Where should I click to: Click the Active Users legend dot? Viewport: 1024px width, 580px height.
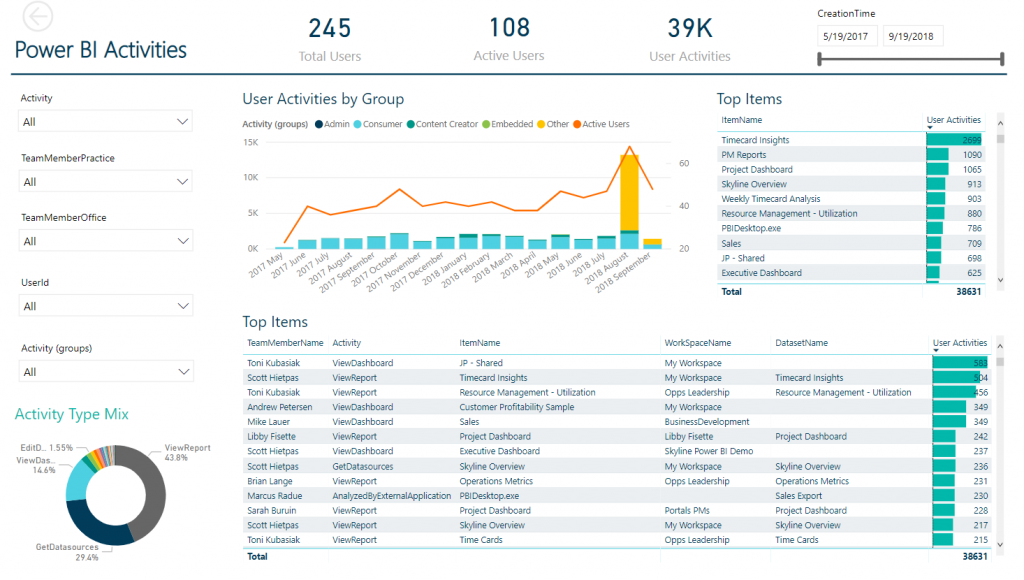click(576, 125)
